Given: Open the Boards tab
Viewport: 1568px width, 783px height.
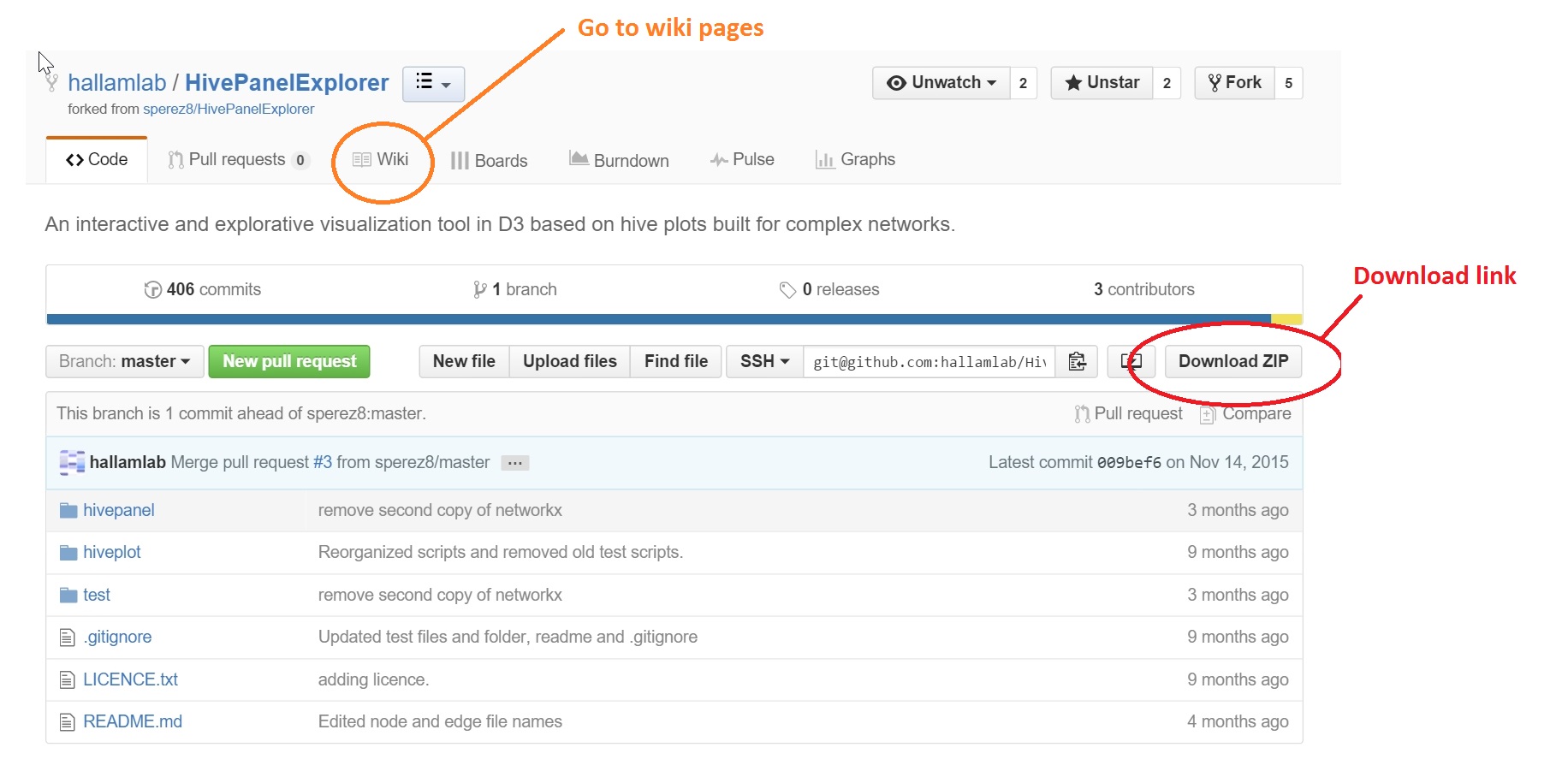Looking at the screenshot, I should pyautogui.click(x=489, y=161).
